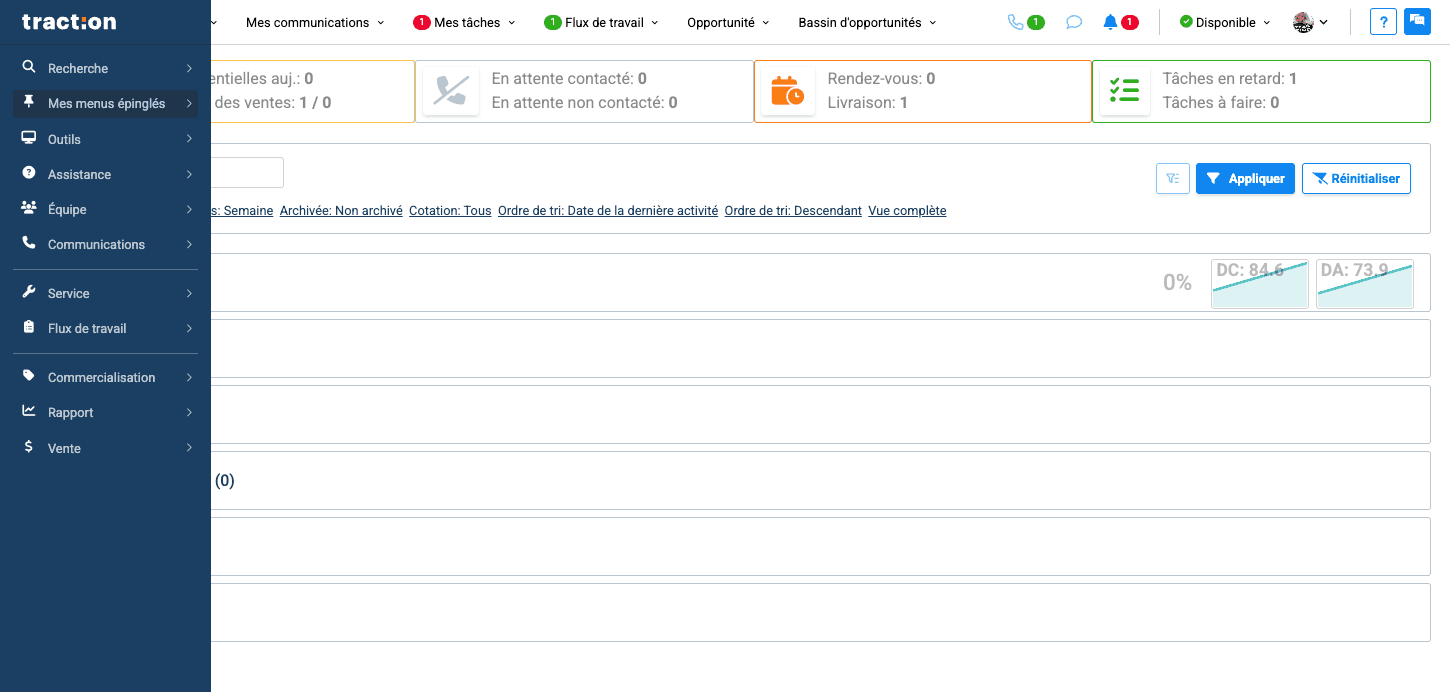Open the blue chat support button
Viewport: 1450px width, 692px height.
coord(1417,22)
